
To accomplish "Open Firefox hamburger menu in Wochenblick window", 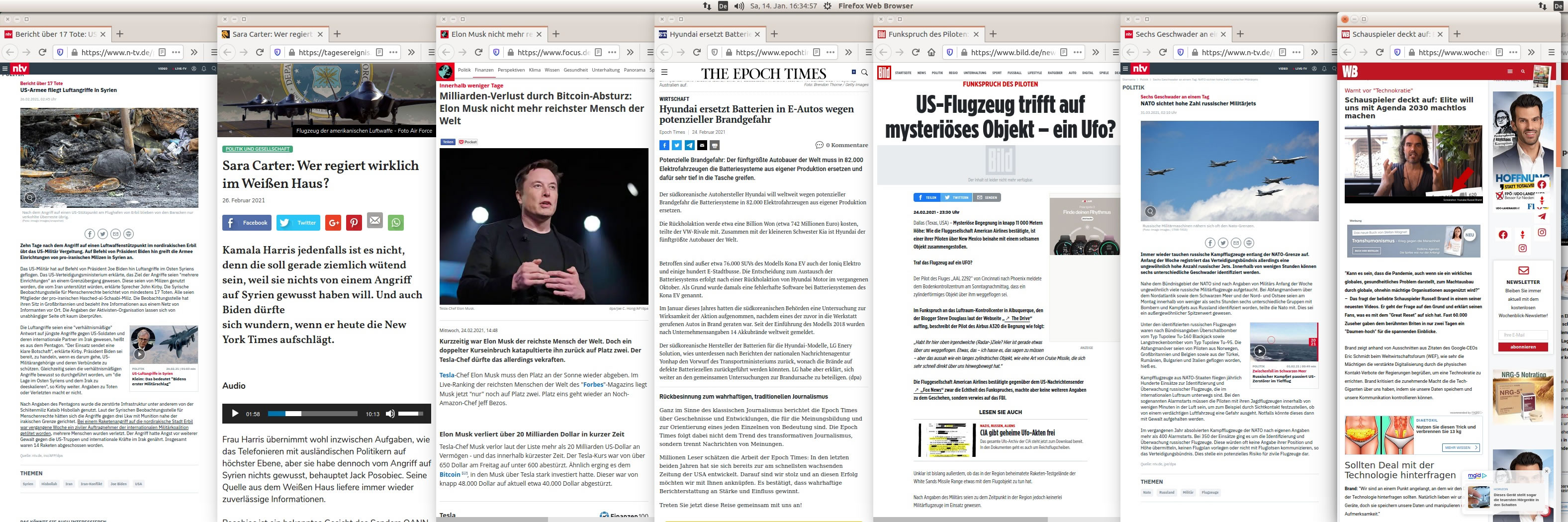I will 1553,52.
